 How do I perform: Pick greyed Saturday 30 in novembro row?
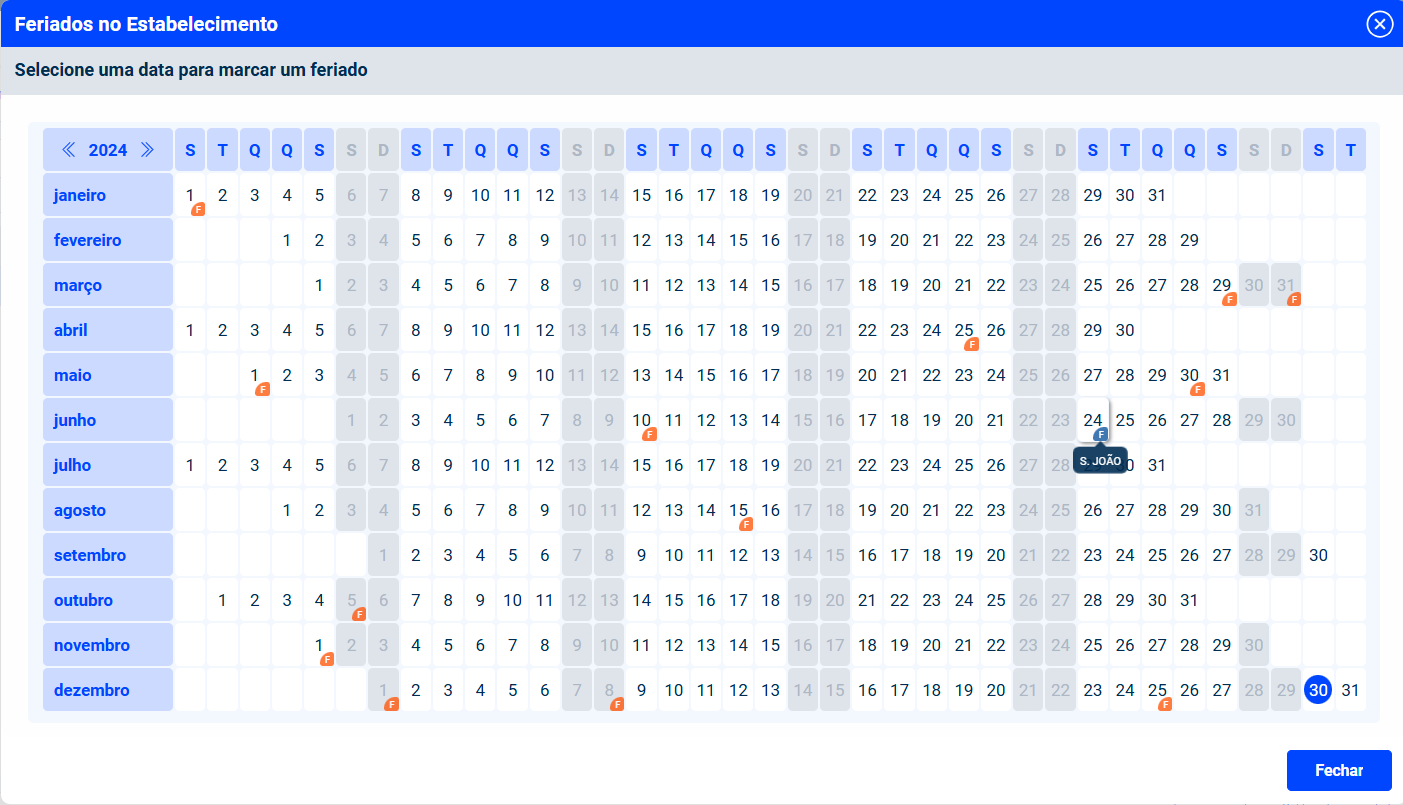(1254, 645)
